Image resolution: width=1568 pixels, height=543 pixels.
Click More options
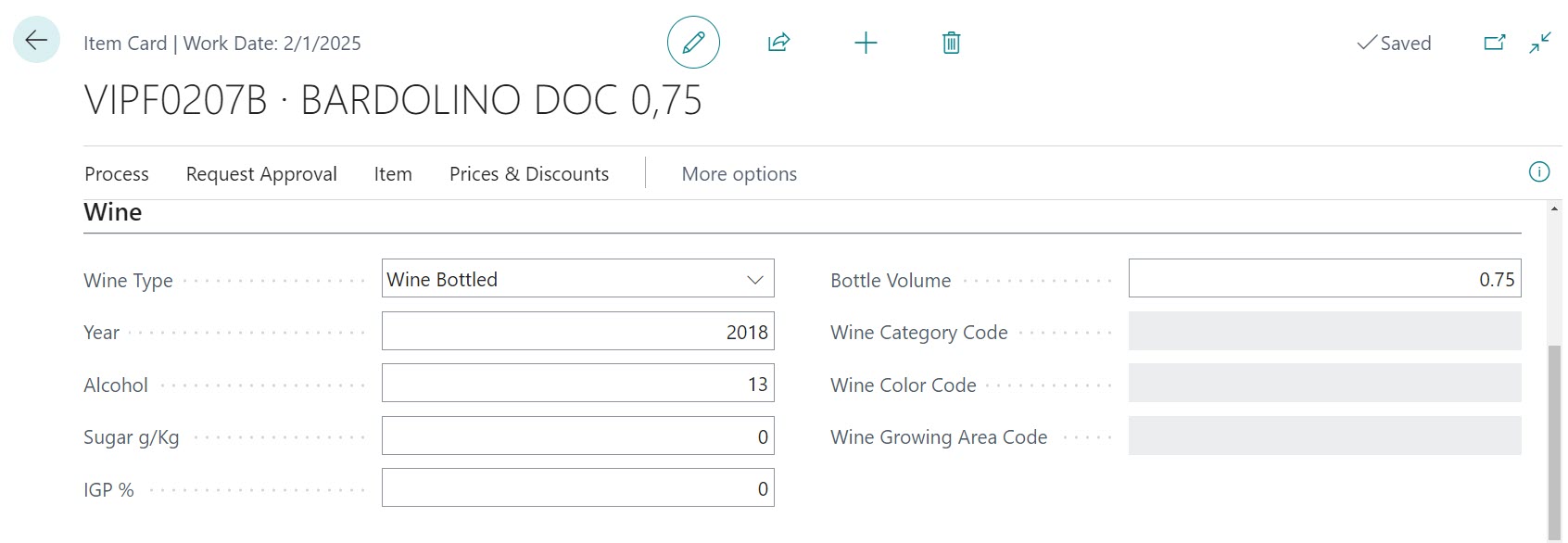pos(739,174)
